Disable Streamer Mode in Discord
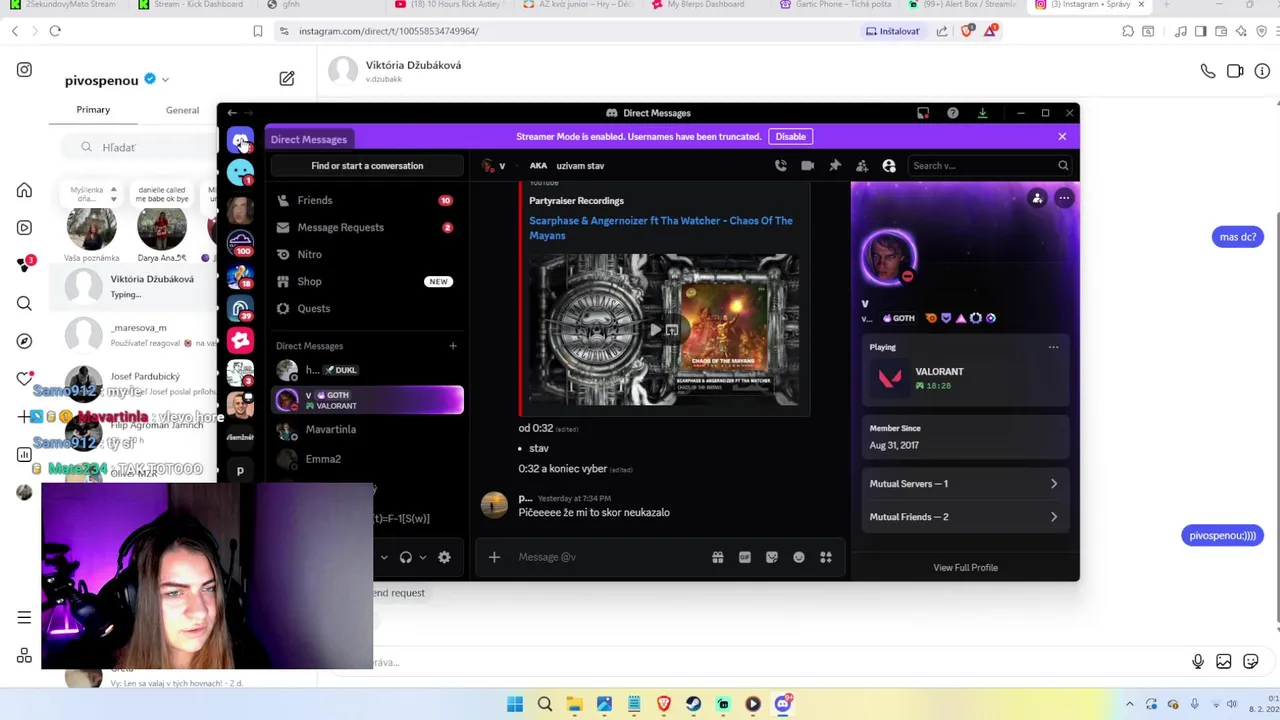 (x=790, y=136)
